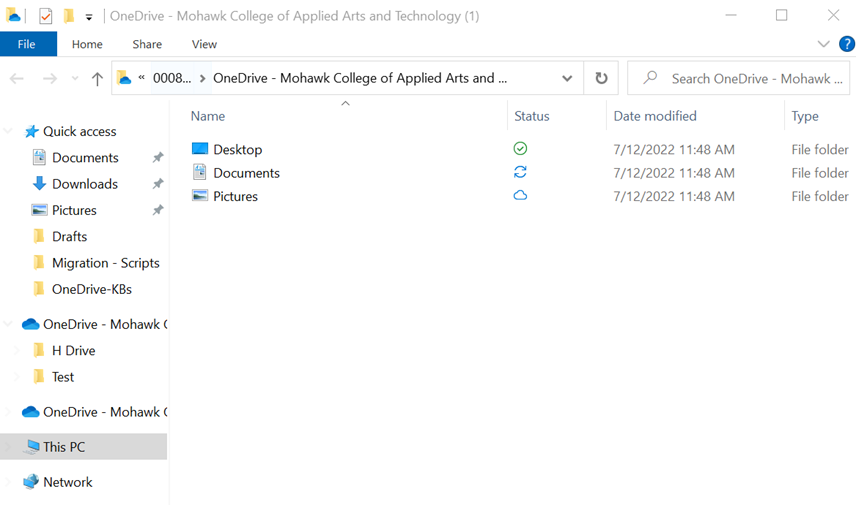
Task: Sort by Date modified column header
Action: click(655, 116)
